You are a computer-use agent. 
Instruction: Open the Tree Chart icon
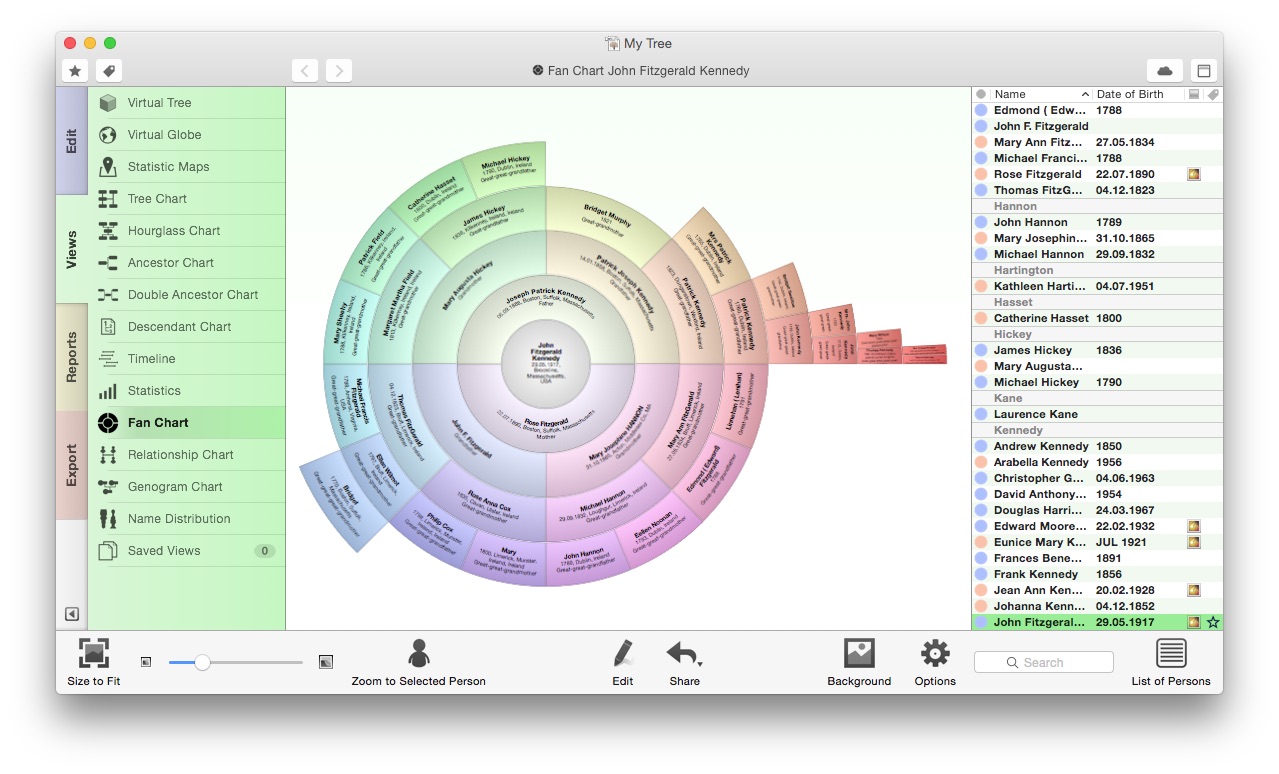point(108,199)
